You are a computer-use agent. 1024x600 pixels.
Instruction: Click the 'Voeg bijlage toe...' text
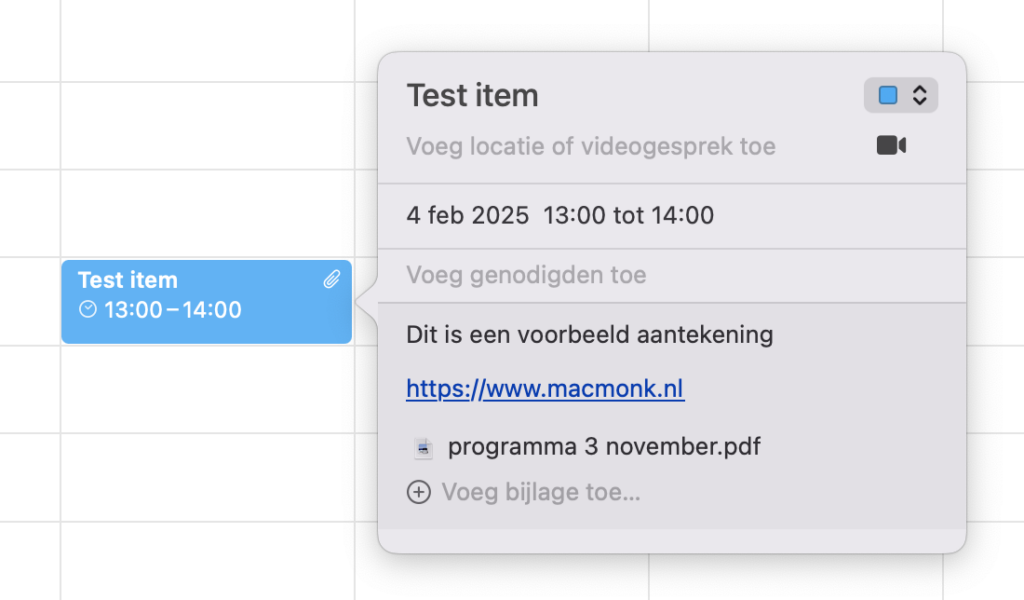coord(540,492)
